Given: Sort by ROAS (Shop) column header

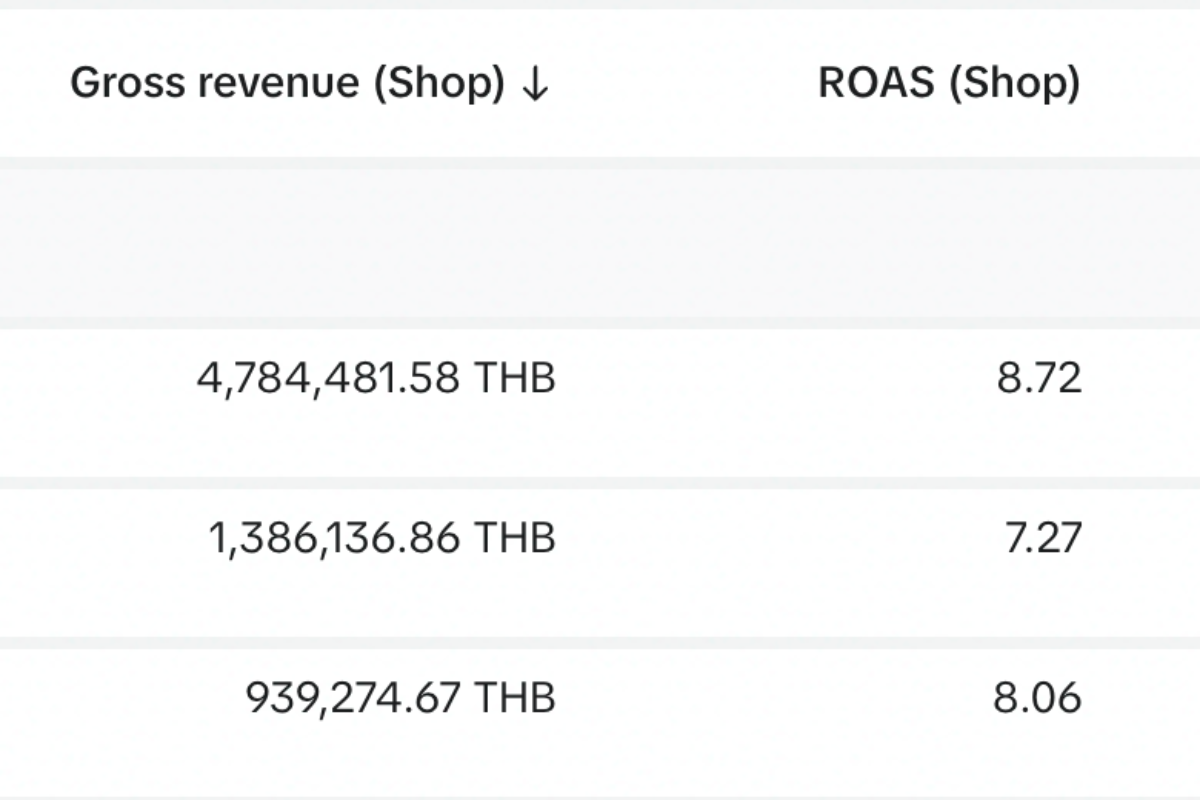Looking at the screenshot, I should click(x=949, y=84).
